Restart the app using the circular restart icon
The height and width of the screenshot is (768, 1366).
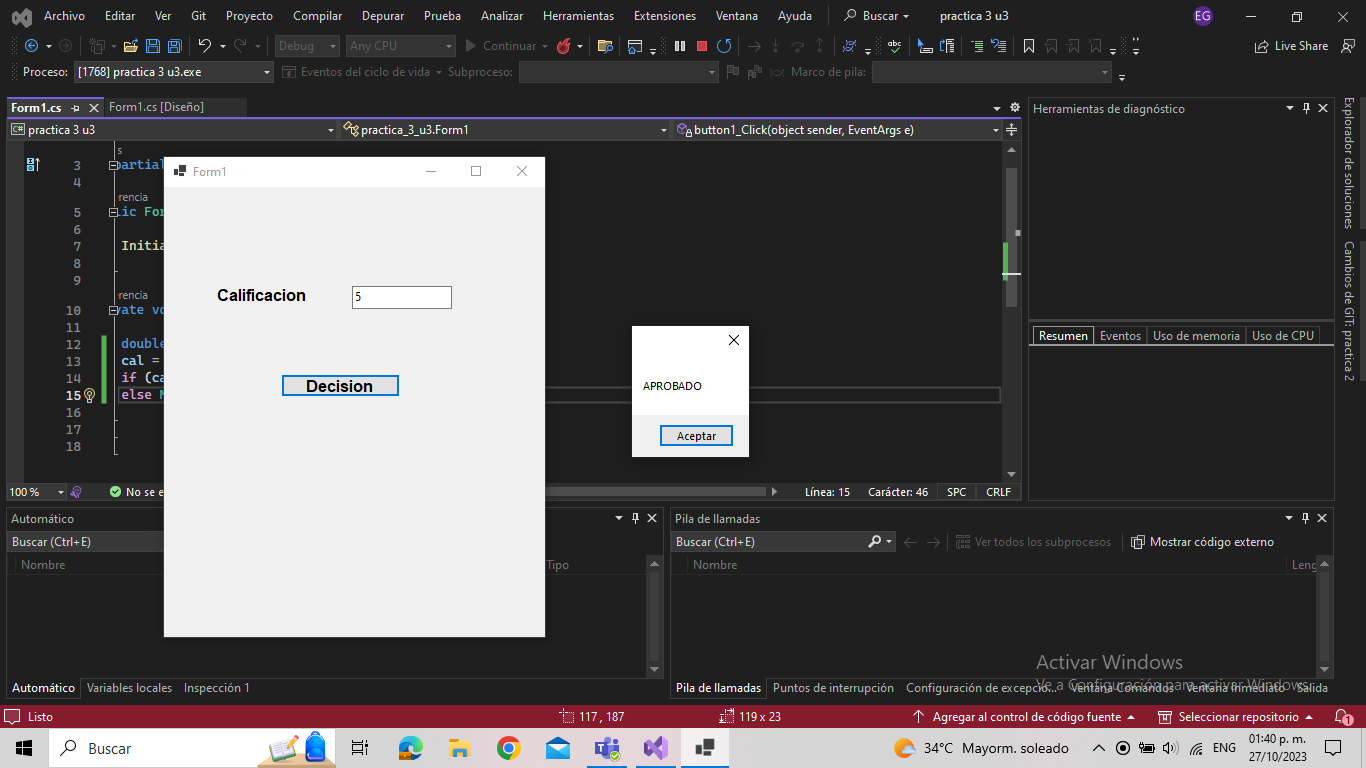click(x=724, y=45)
